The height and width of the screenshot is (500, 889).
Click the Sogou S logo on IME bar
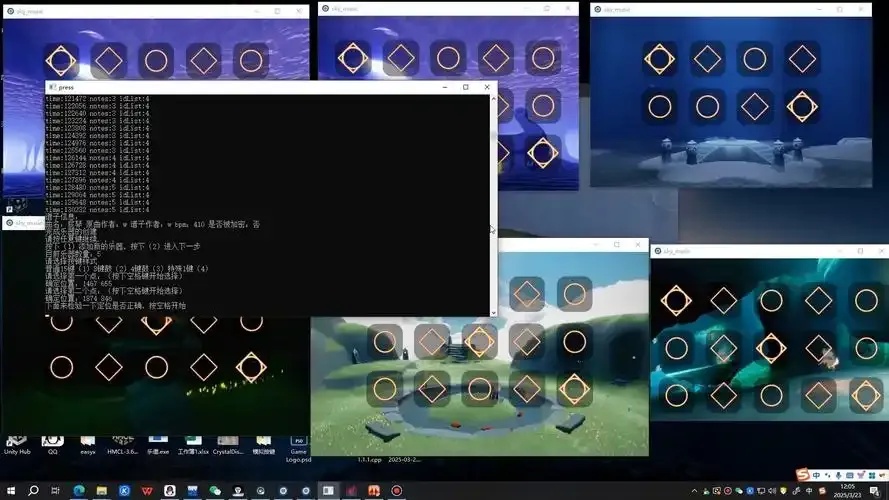coord(802,474)
